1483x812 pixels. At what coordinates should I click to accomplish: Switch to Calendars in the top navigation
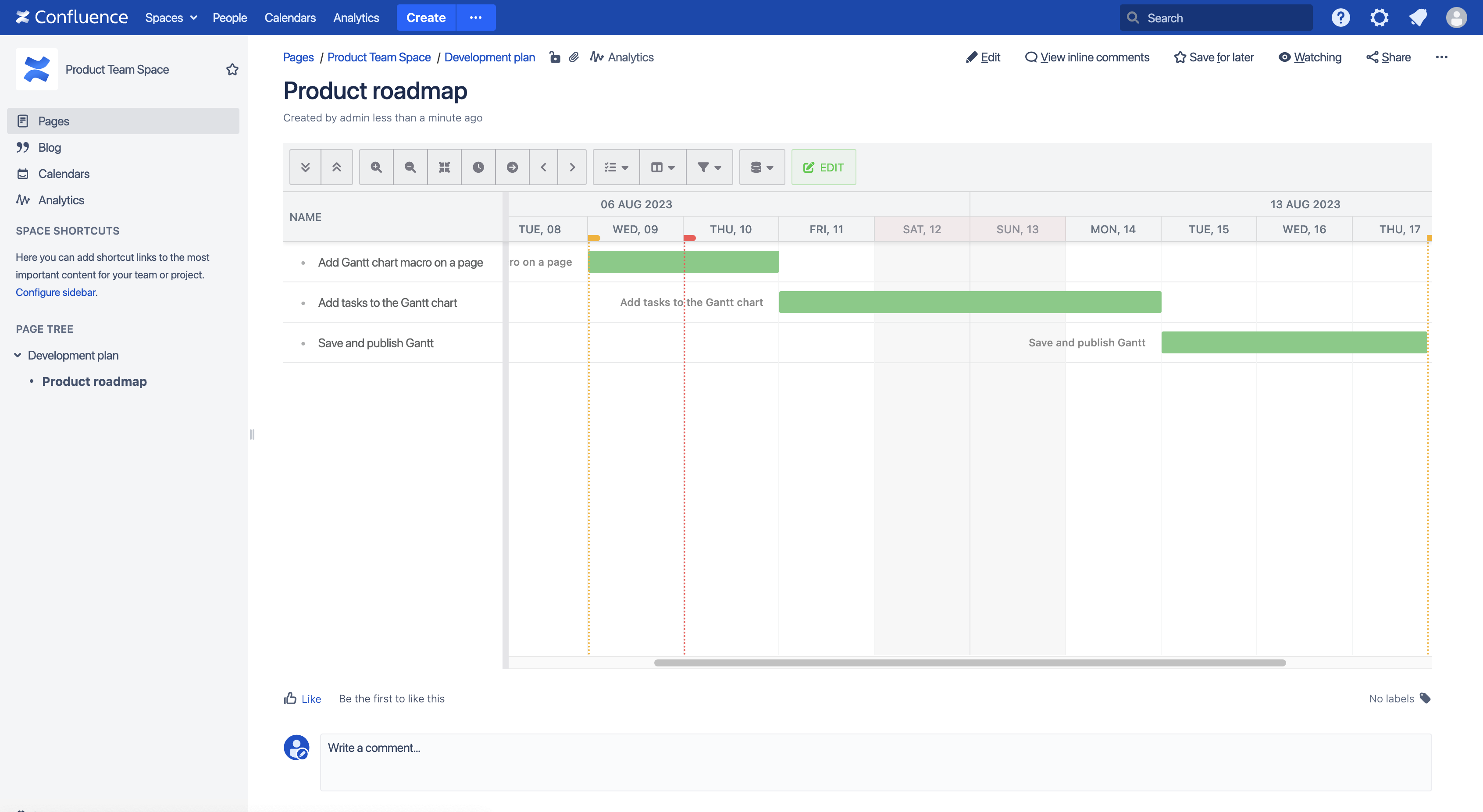coord(290,18)
